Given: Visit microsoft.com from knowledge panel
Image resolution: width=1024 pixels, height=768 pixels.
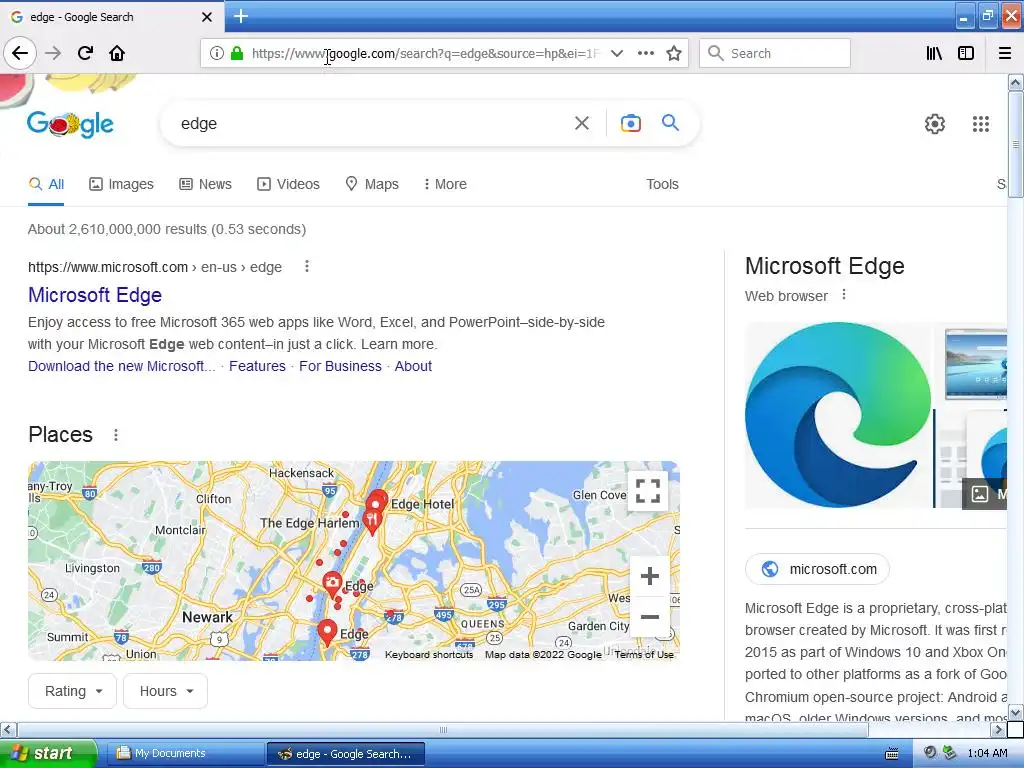Looking at the screenshot, I should (x=818, y=569).
